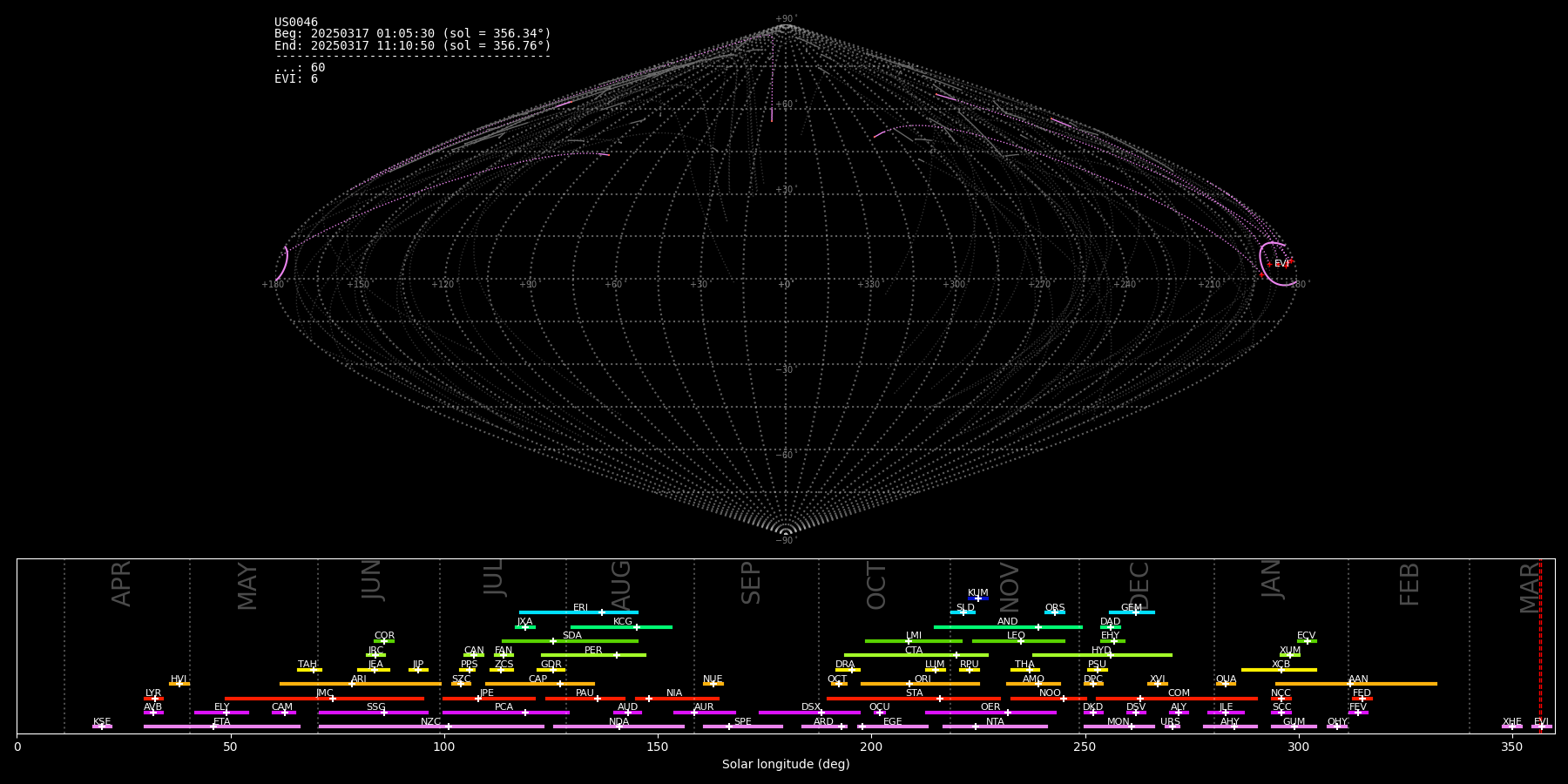Click the HVI shower label
The width and height of the screenshot is (1568, 784).
tap(179, 679)
